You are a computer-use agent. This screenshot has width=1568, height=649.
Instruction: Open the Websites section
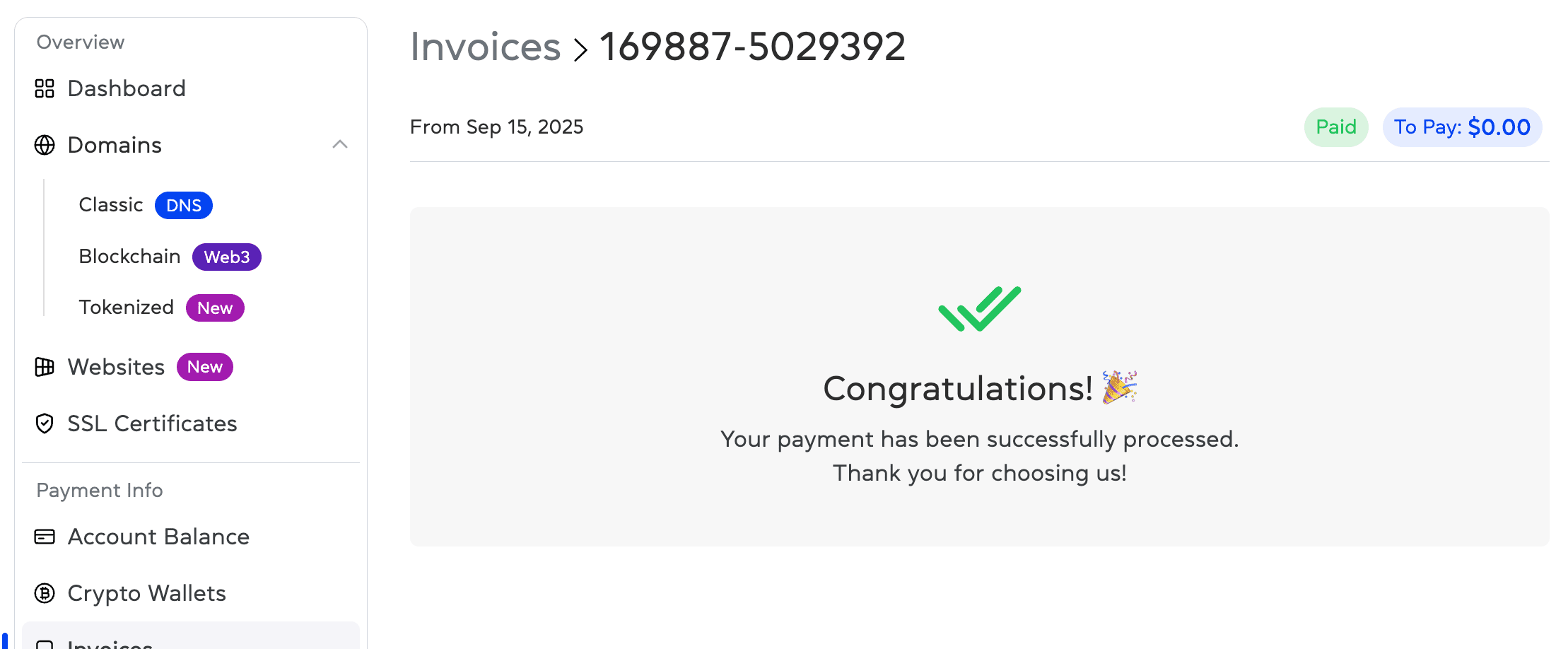point(117,367)
